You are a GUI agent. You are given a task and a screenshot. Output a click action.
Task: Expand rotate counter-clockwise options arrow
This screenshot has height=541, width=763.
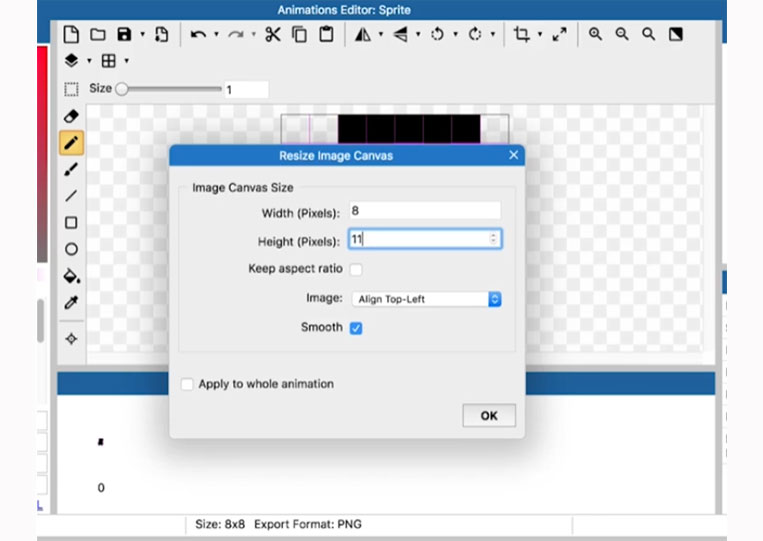tap(455, 35)
